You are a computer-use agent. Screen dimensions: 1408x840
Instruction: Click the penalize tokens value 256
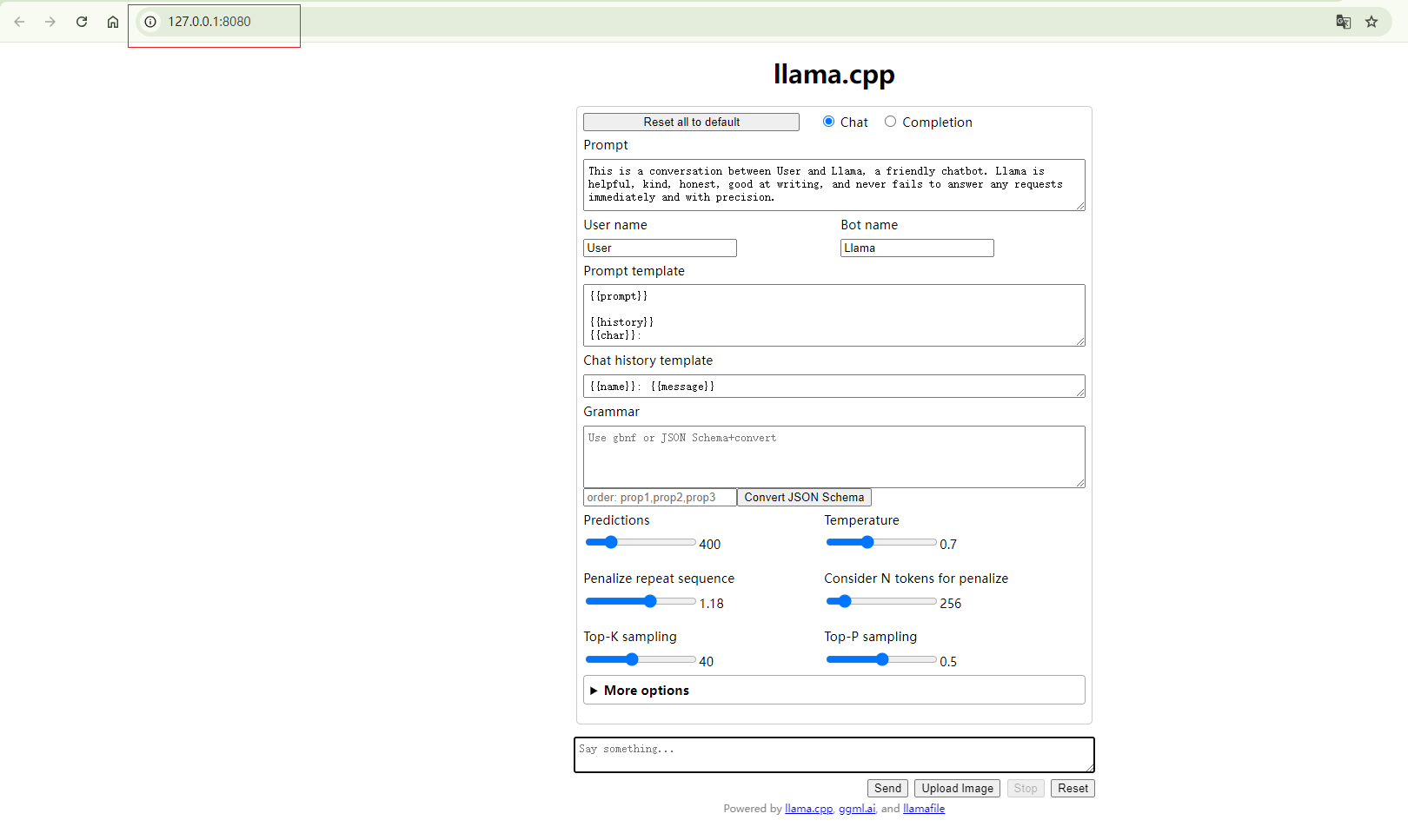coord(951,604)
